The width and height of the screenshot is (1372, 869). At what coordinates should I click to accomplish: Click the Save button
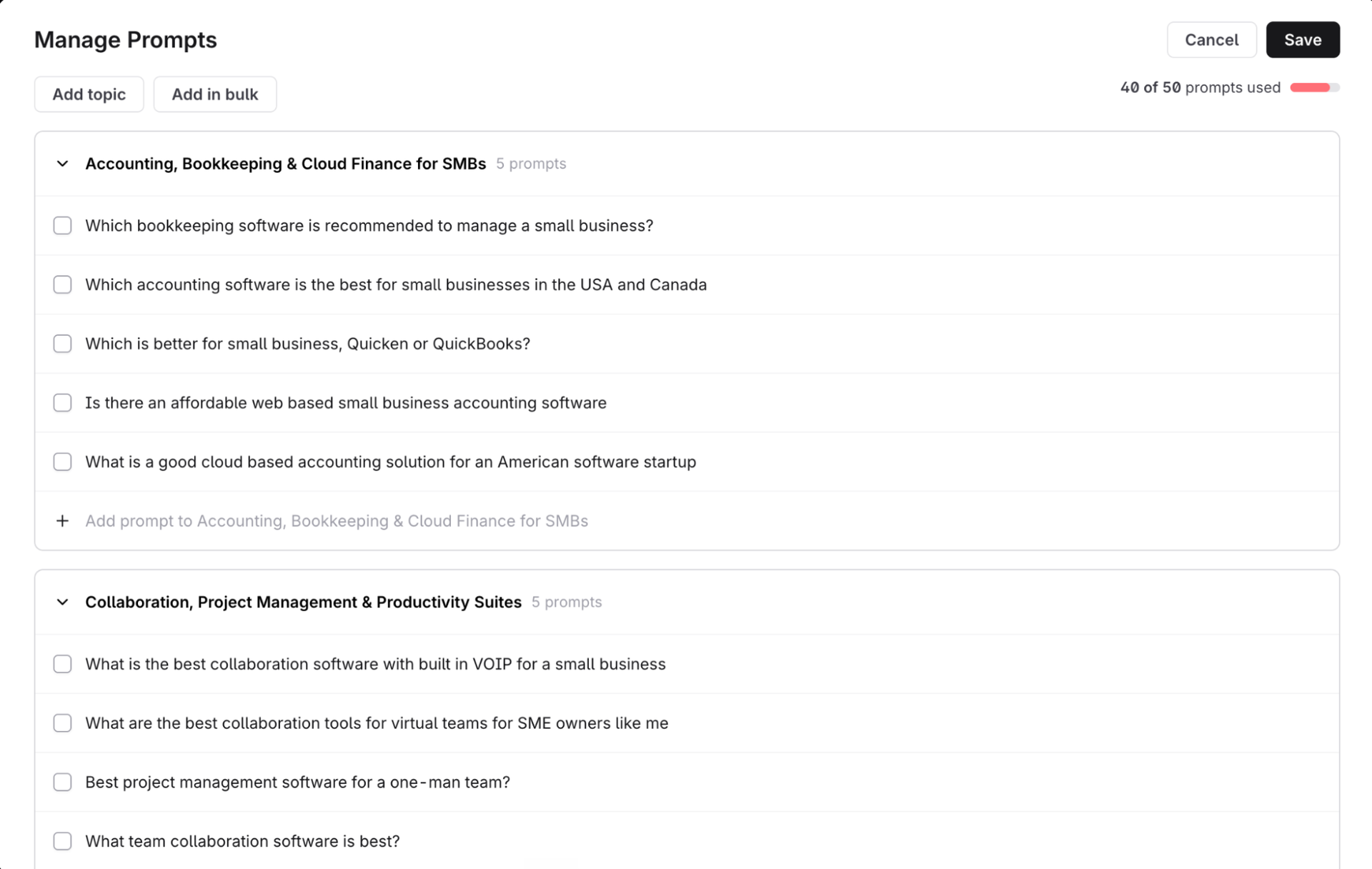point(1302,40)
